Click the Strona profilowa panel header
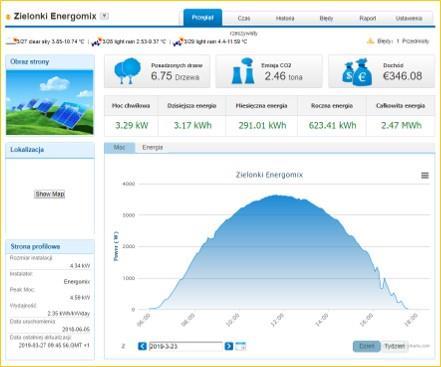 (50, 247)
